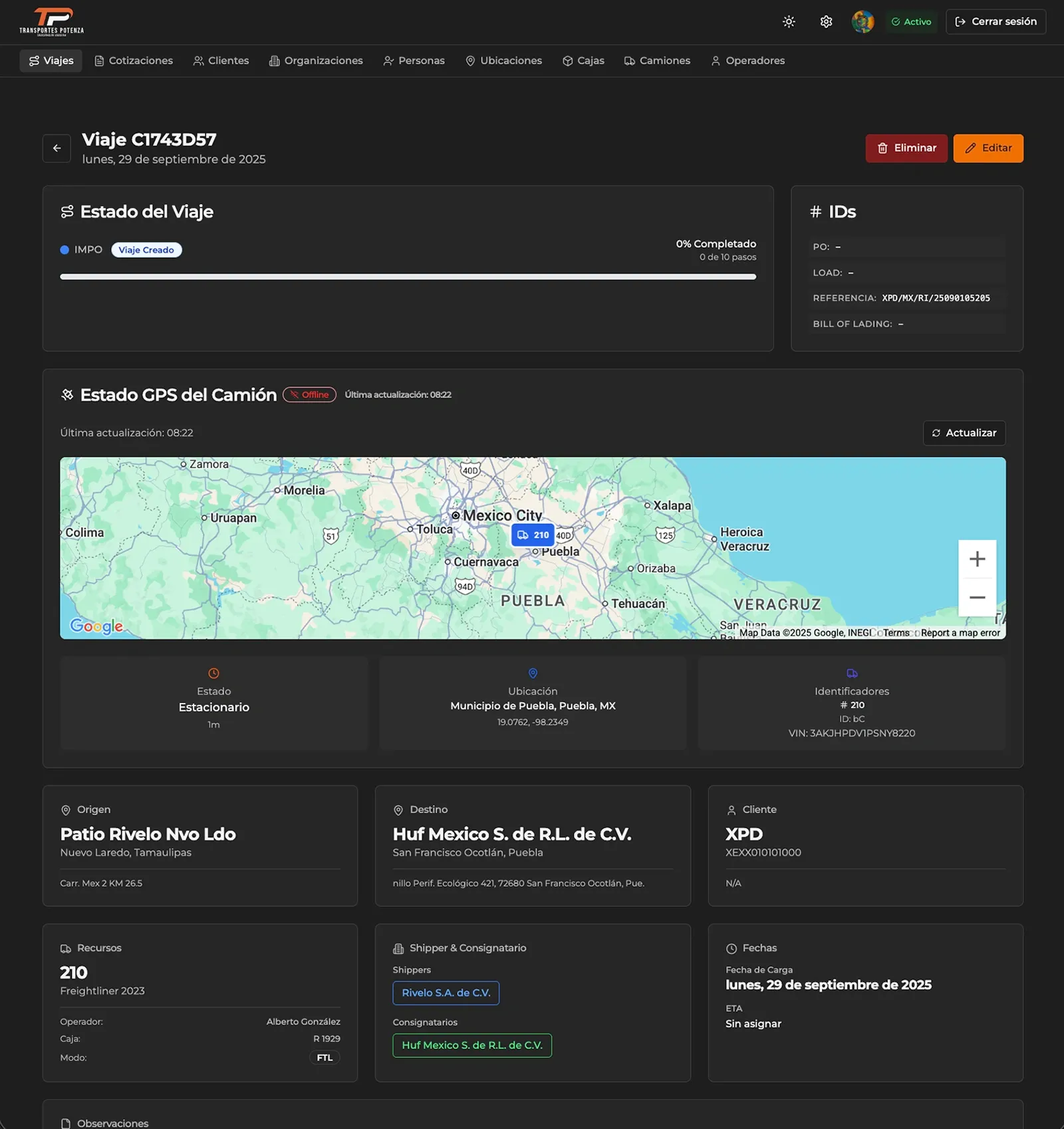Toggle the light/dark theme sun icon
The width and height of the screenshot is (1064, 1129).
point(789,22)
